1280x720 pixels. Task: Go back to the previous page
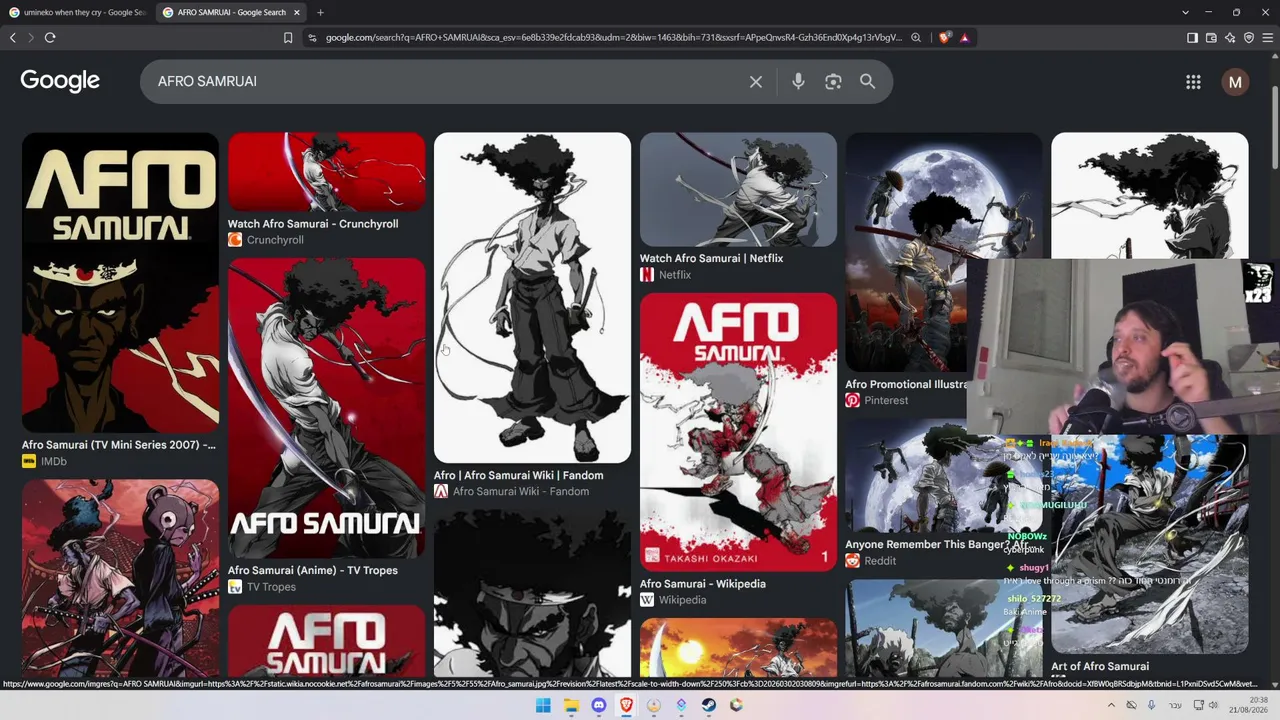pos(12,38)
